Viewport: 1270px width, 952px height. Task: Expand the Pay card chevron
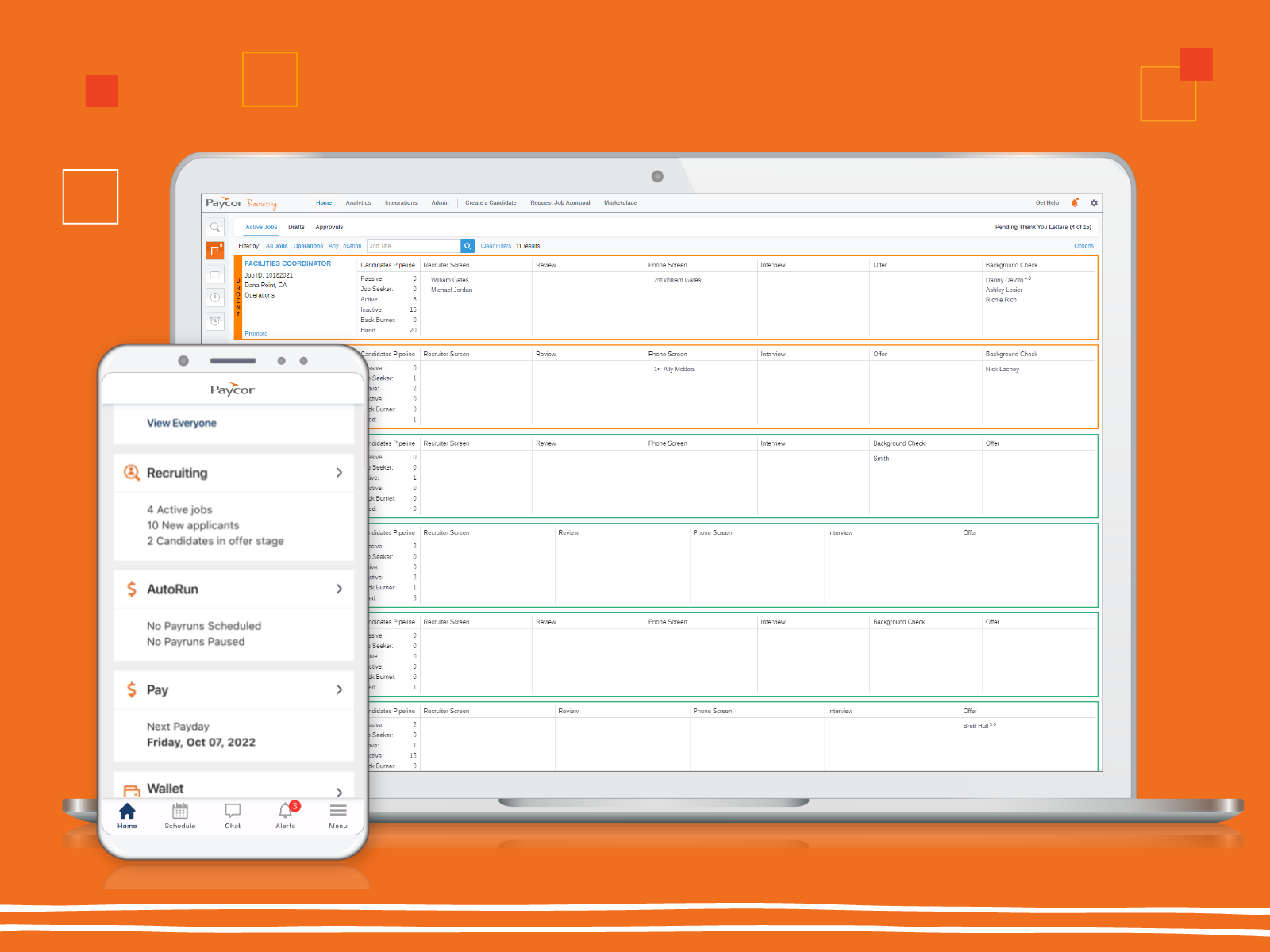339,689
